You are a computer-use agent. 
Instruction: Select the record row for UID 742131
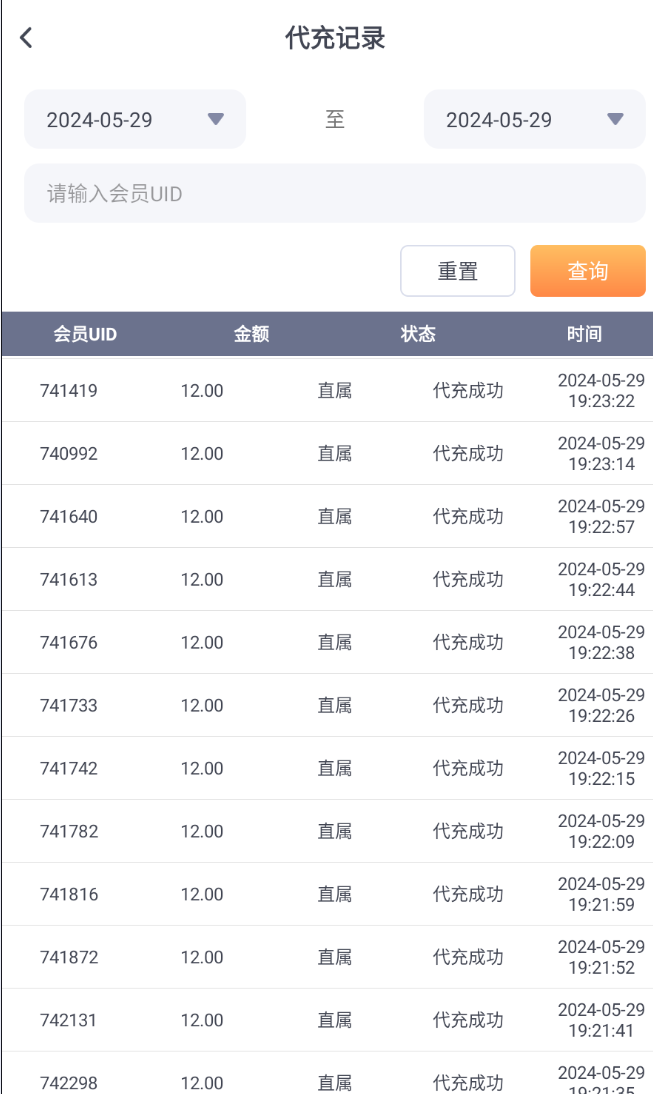tap(326, 1021)
